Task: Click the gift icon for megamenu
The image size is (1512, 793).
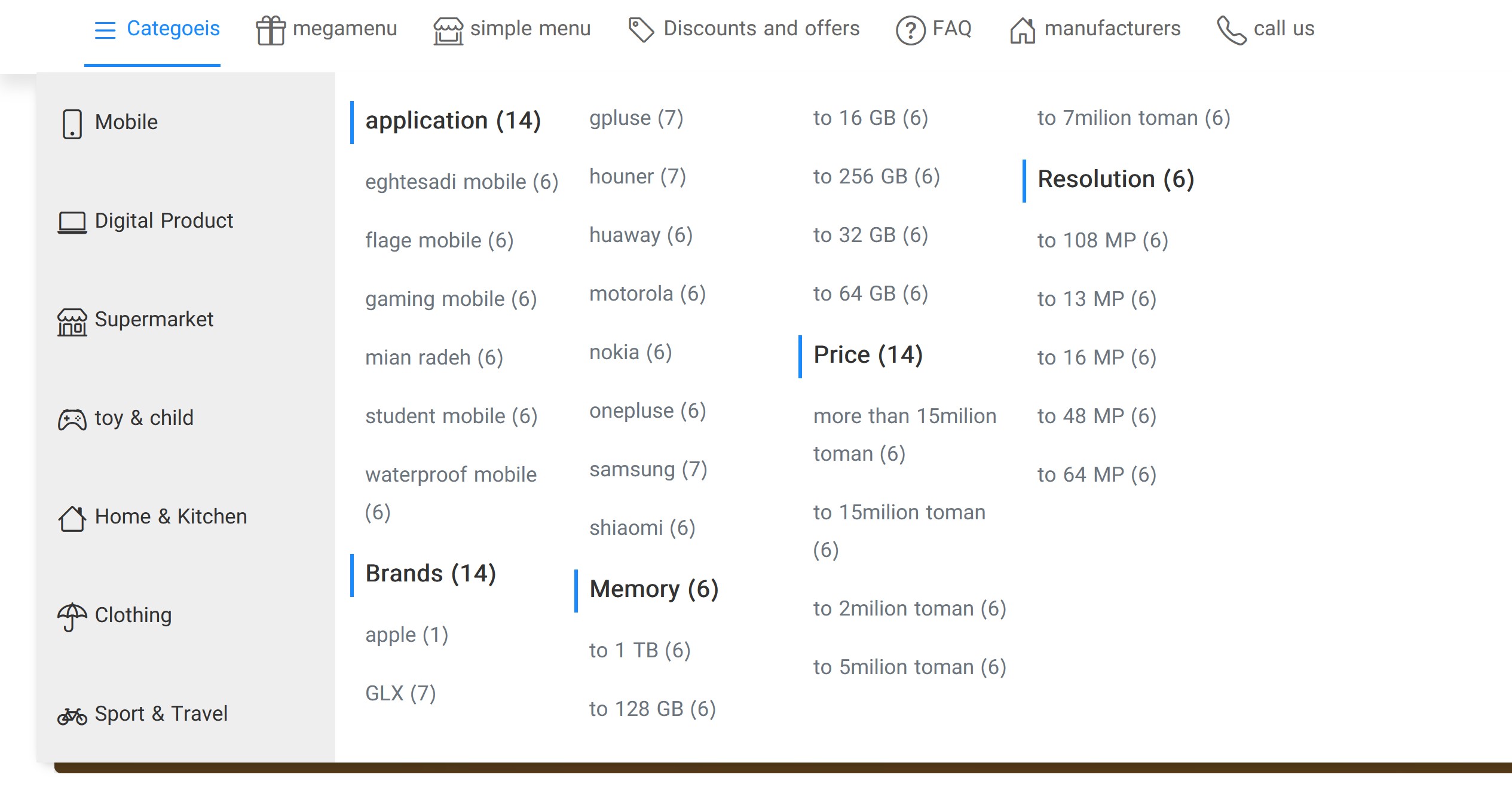Action: tap(270, 30)
